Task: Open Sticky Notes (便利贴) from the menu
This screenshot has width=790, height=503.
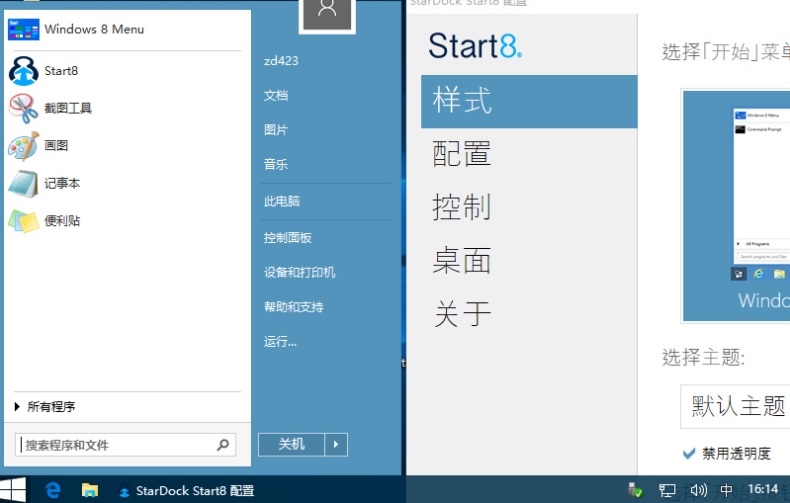Action: (x=126, y=221)
